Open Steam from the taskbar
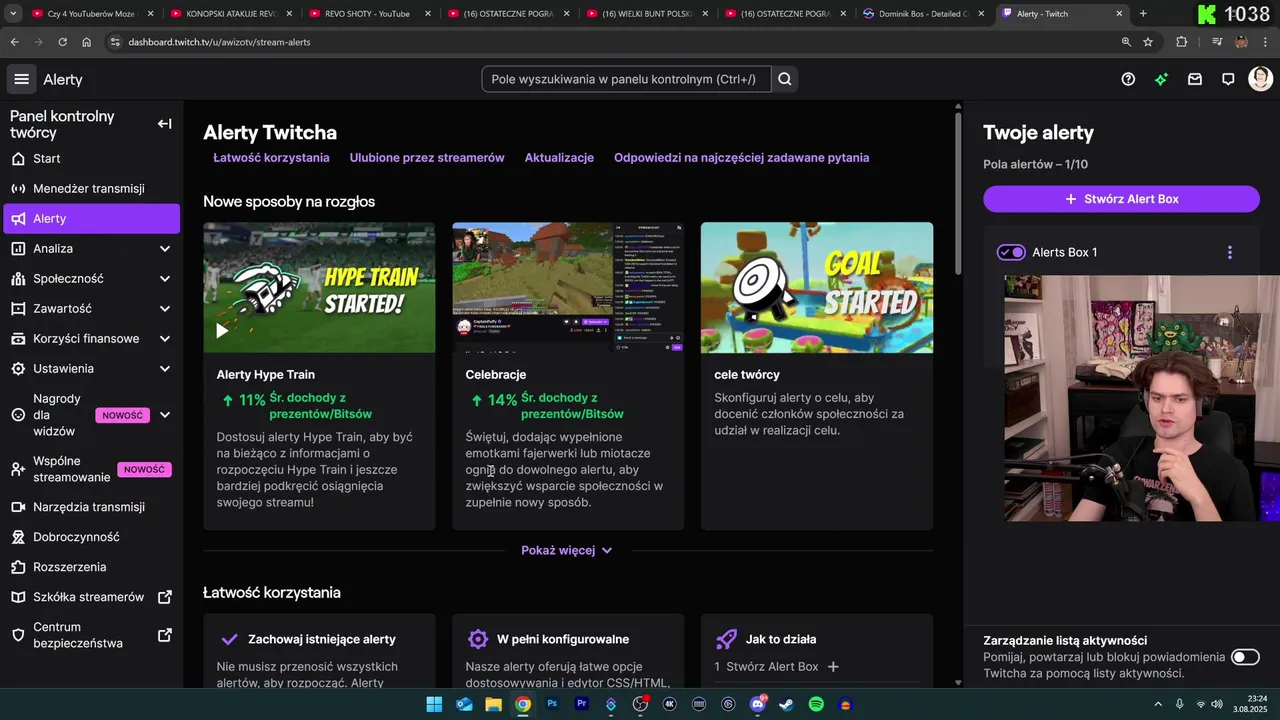Image resolution: width=1280 pixels, height=720 pixels. coord(787,704)
